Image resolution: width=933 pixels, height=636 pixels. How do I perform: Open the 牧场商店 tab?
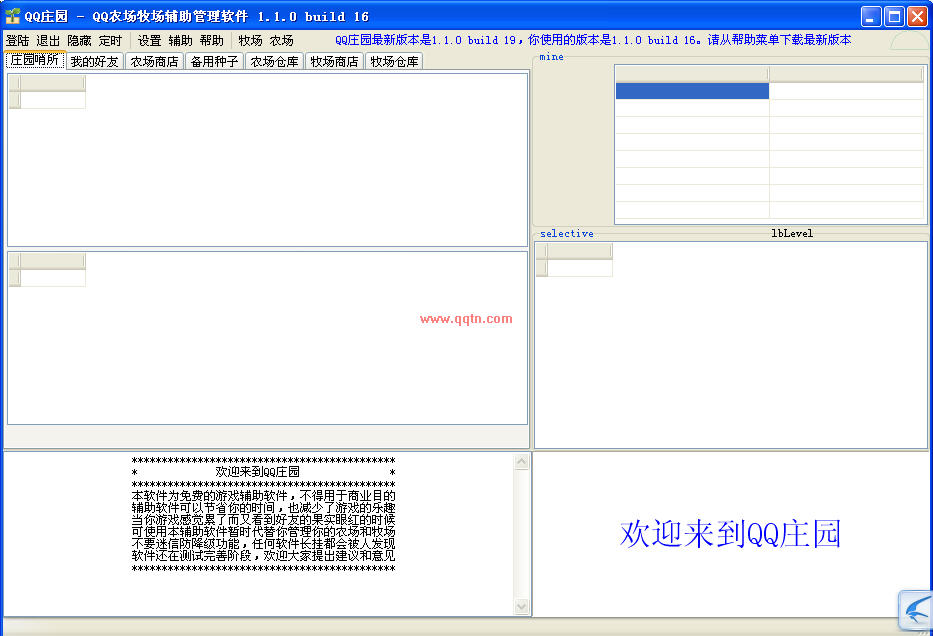tap(334, 61)
